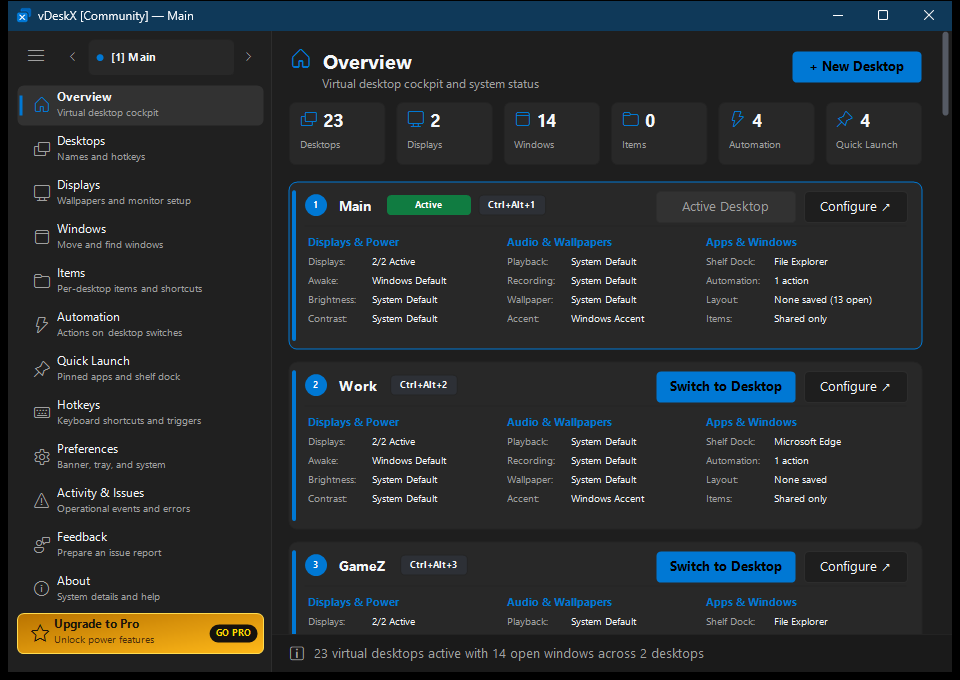Open Displays & Power in Work card
This screenshot has height=680, width=960.
tap(353, 422)
